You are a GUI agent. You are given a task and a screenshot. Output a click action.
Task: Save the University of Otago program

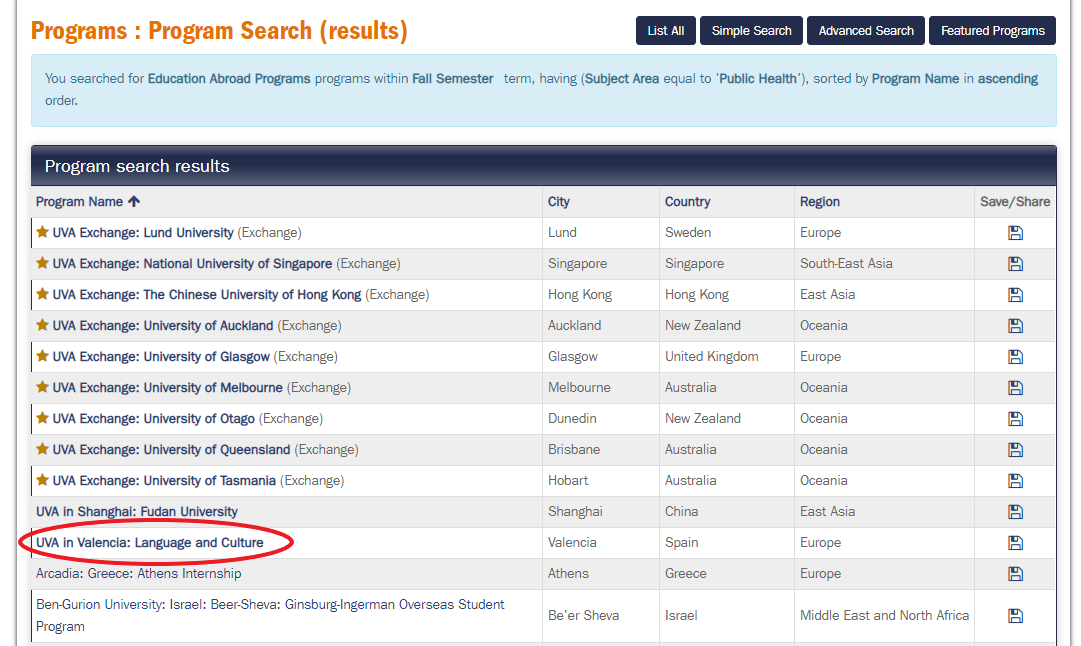pos(1015,419)
